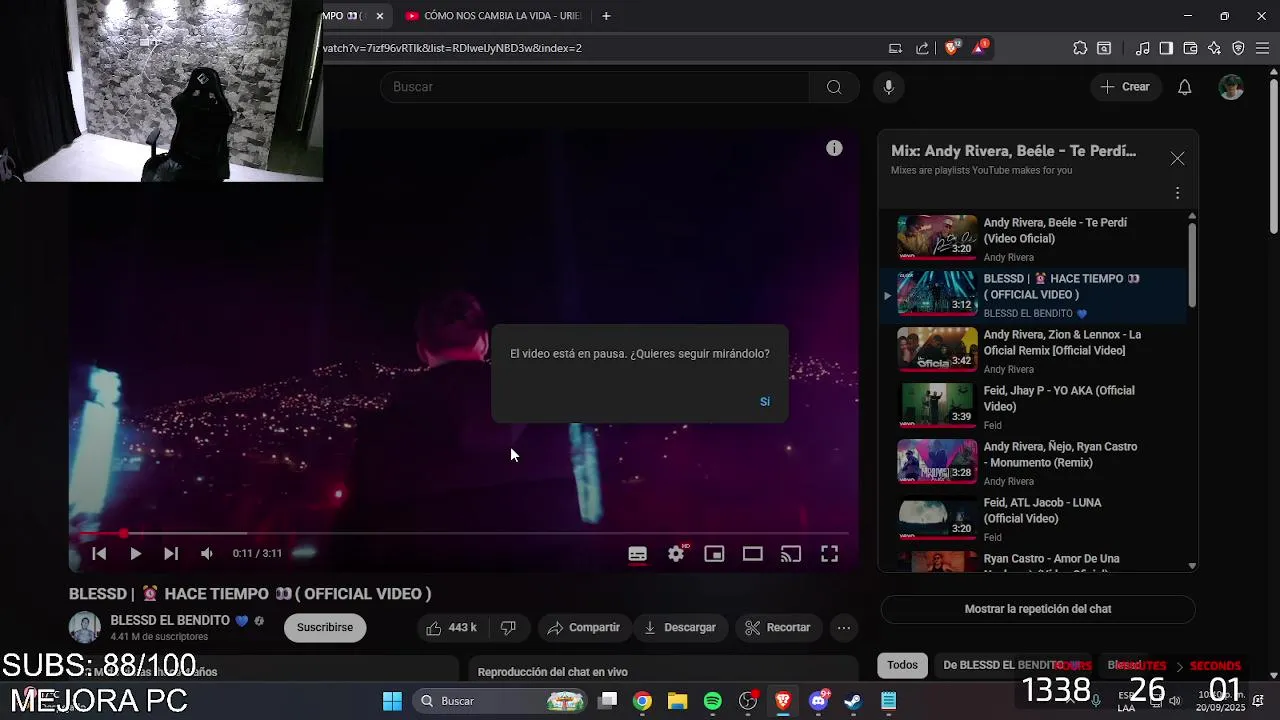Open File Explorer from the taskbar
The height and width of the screenshot is (720, 1280).
click(677, 701)
